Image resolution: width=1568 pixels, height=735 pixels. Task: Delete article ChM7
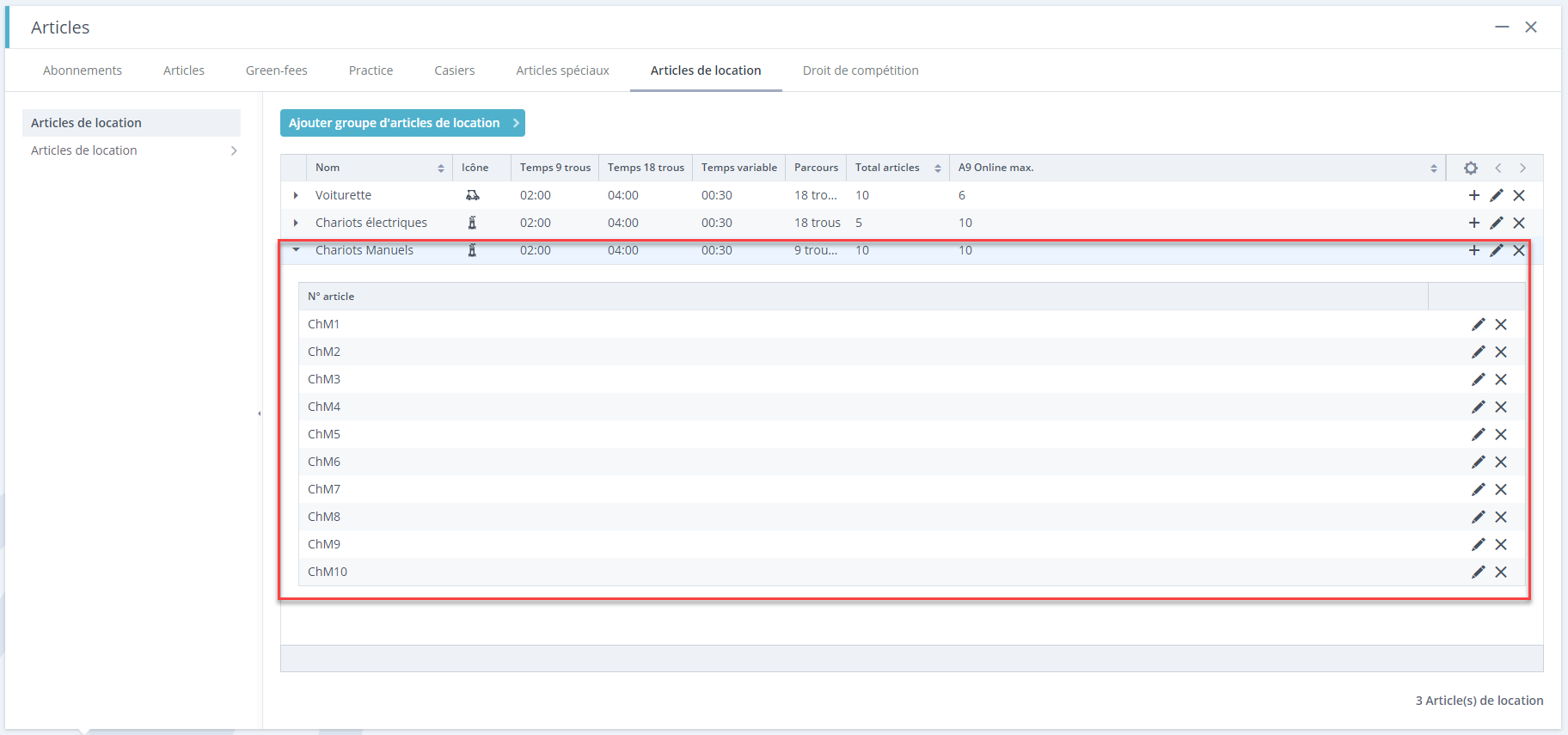[x=1501, y=489]
